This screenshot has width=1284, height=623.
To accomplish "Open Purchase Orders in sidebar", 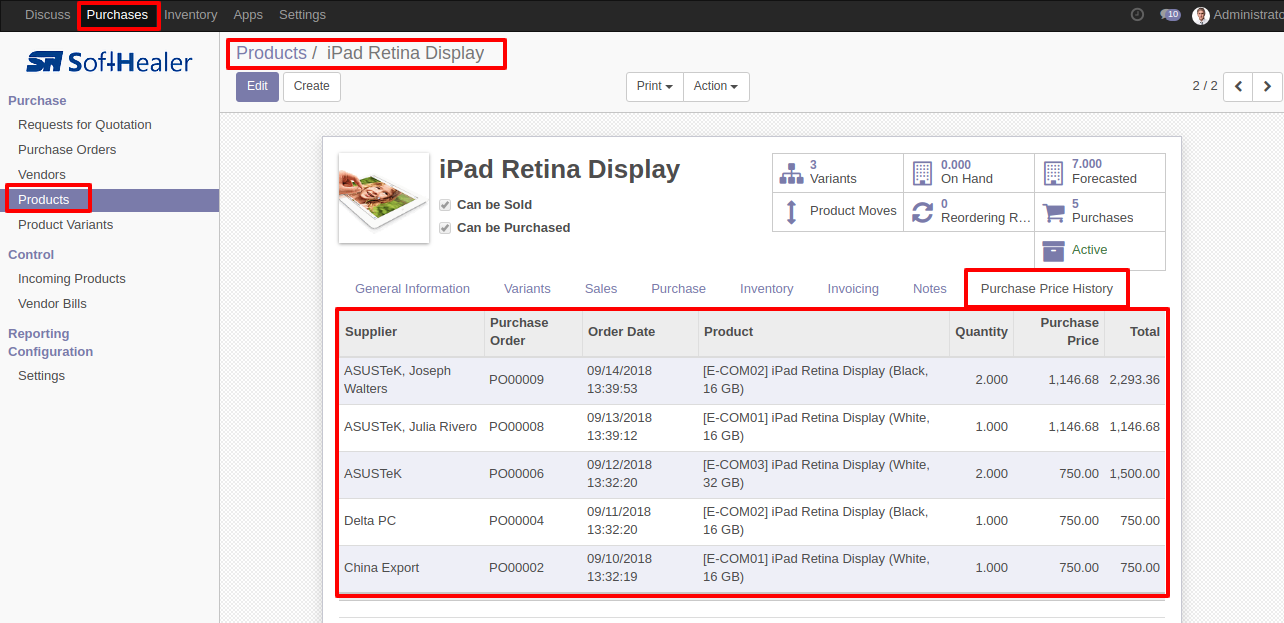I will [x=67, y=150].
